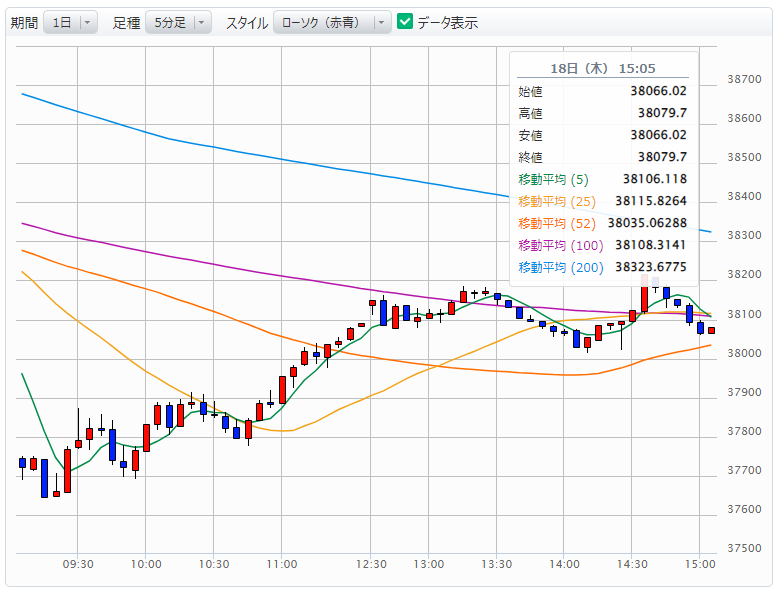Click the purple 移動平均 (100) legend entry
This screenshot has width=780, height=591.
tap(561, 245)
